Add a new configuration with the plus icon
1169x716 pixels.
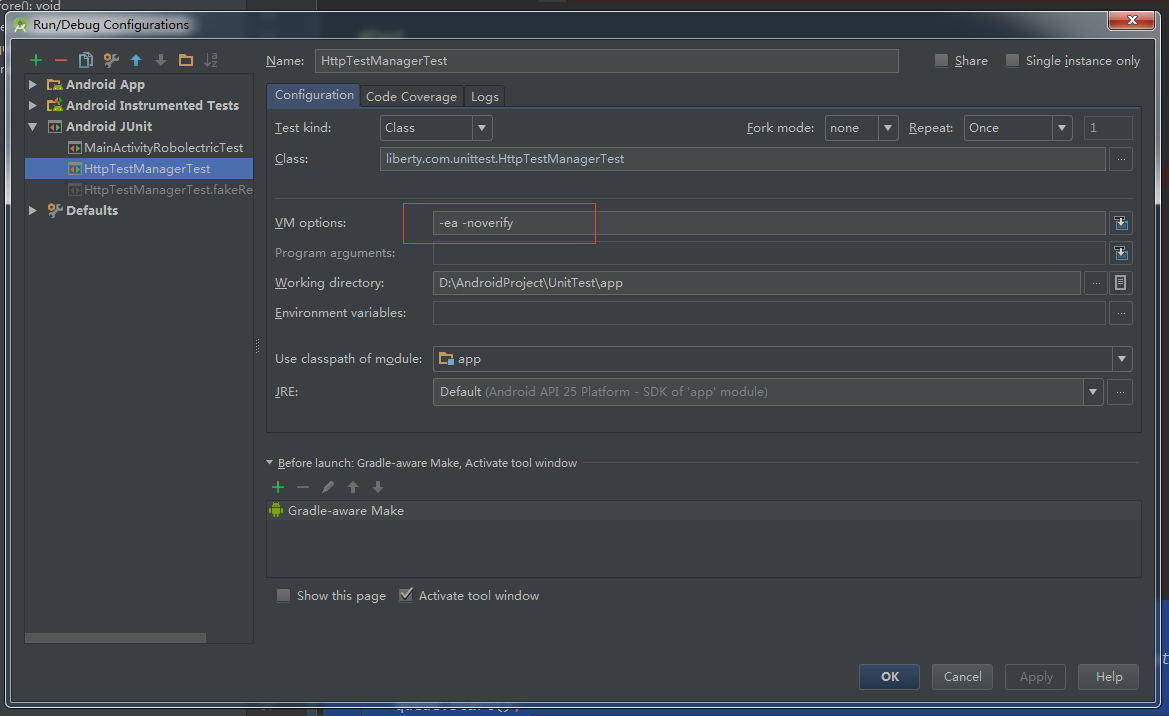click(36, 60)
